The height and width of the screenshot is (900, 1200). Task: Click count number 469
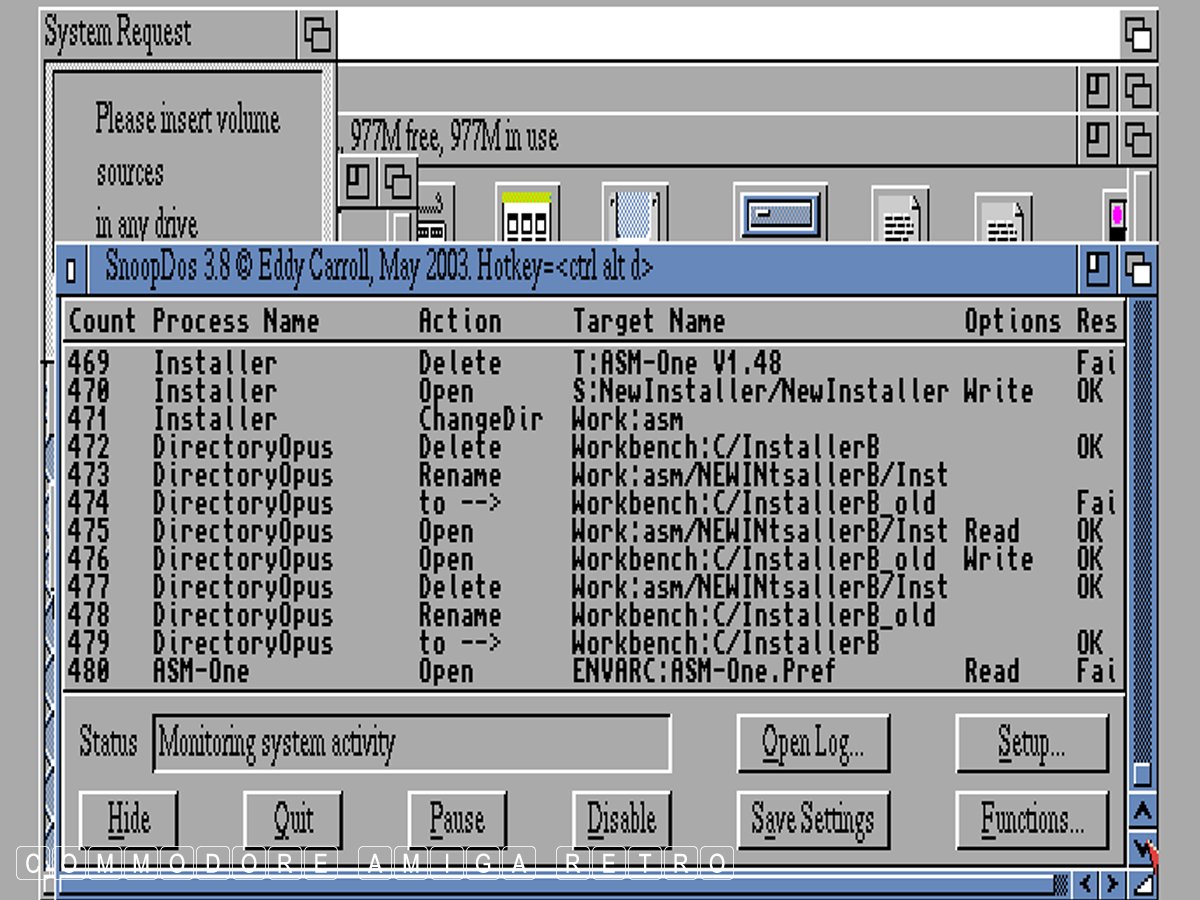click(x=89, y=363)
